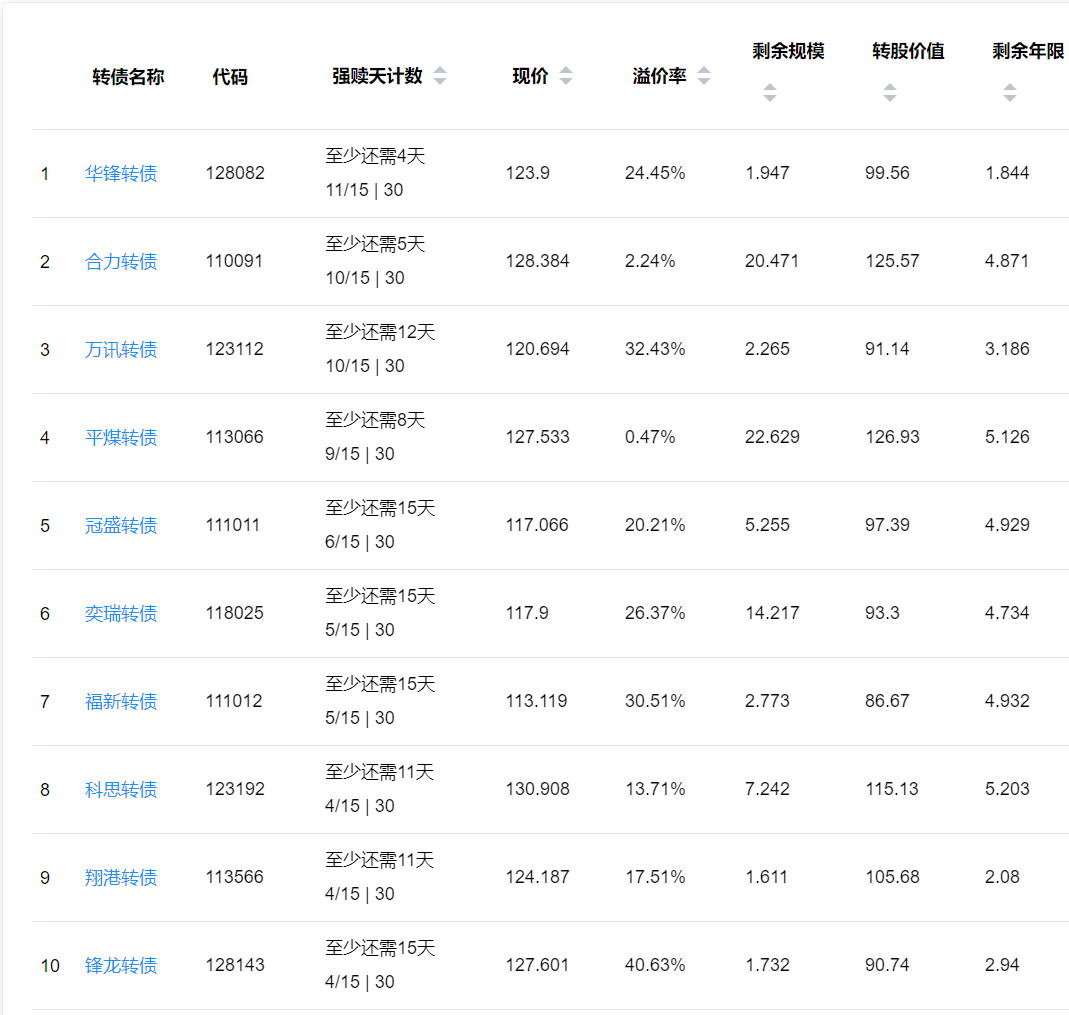
Task: Open the 华锋转债 bond link
Action: point(121,174)
